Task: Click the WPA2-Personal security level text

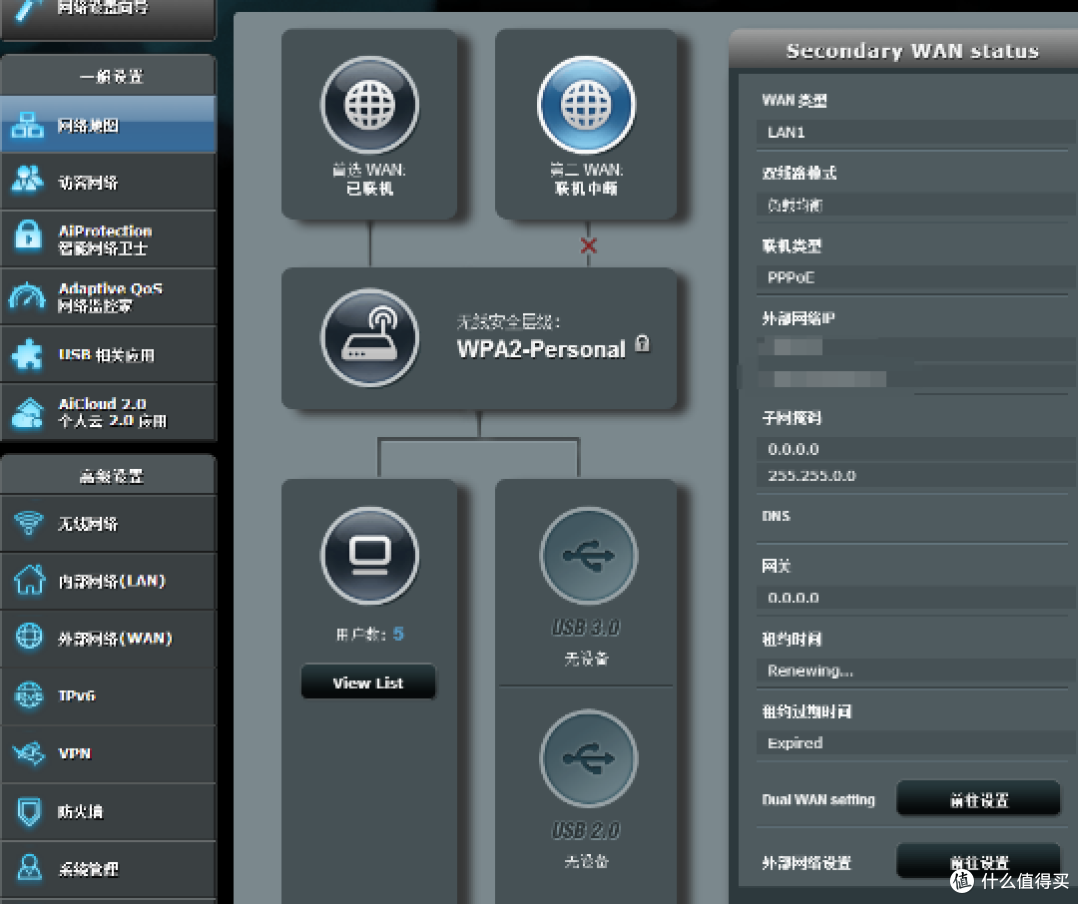Action: click(541, 349)
